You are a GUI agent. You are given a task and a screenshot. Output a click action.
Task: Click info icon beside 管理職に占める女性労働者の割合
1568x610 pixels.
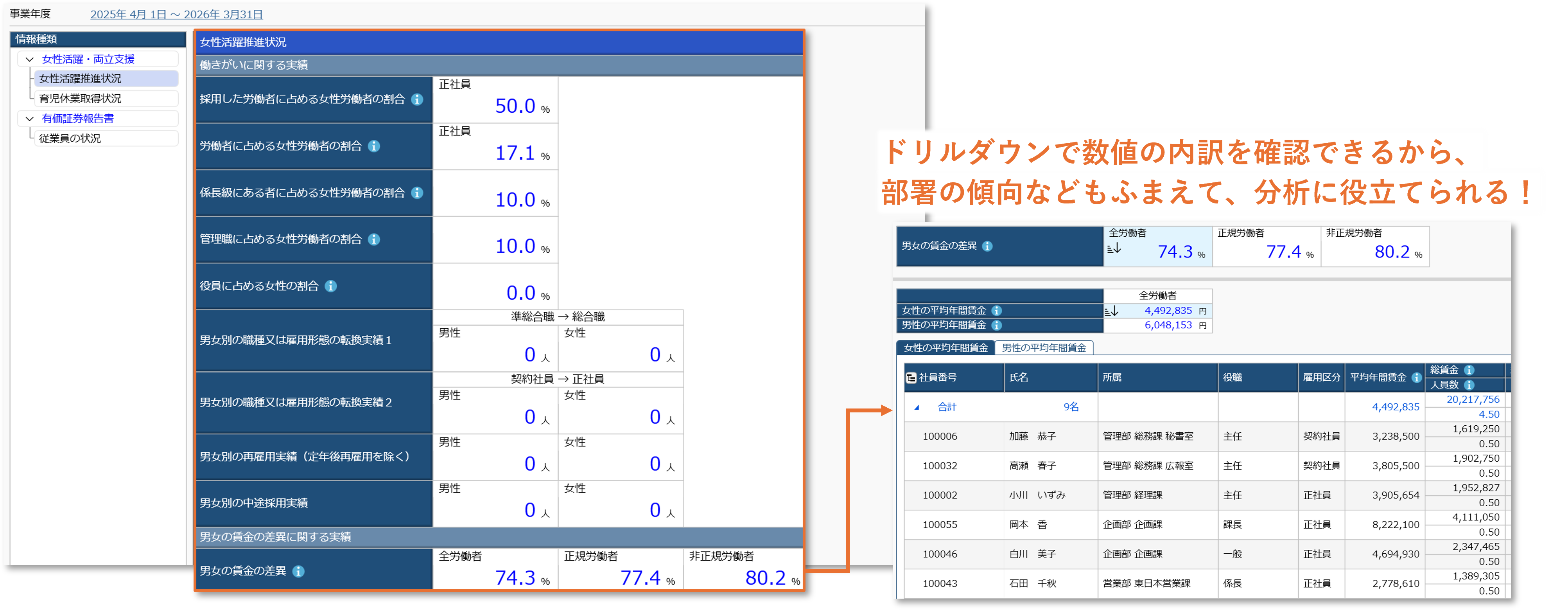coord(374,239)
